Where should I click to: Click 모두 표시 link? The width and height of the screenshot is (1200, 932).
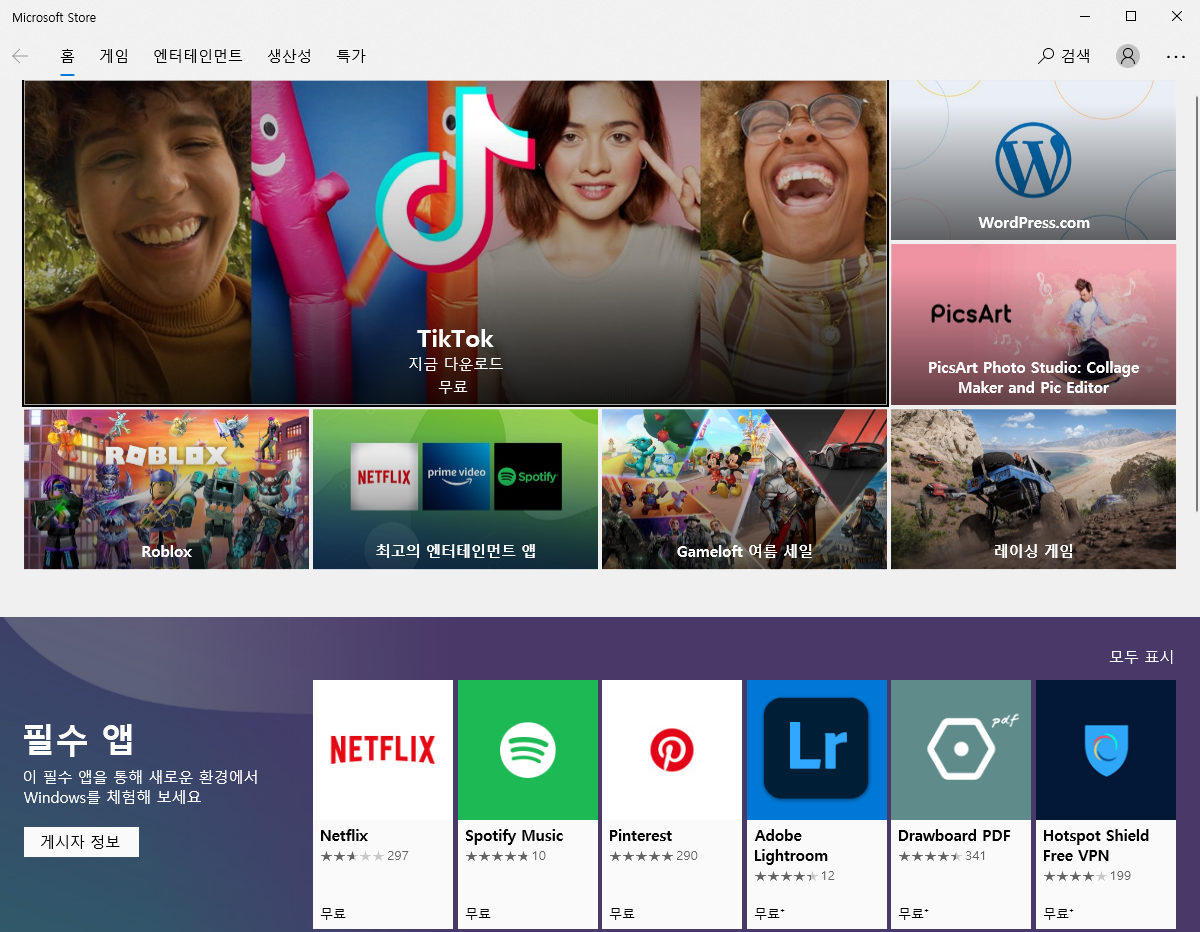(x=1141, y=657)
